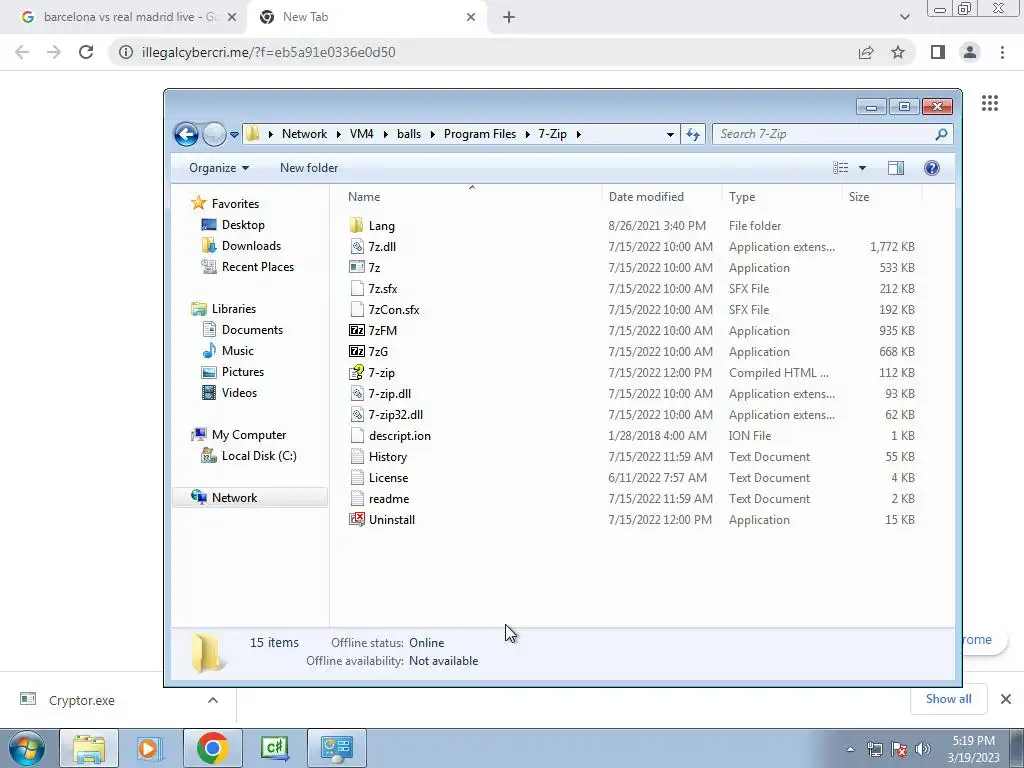Screen dimensions: 1024x768
Task: Open Chrome side panel icon
Action: [x=938, y=52]
